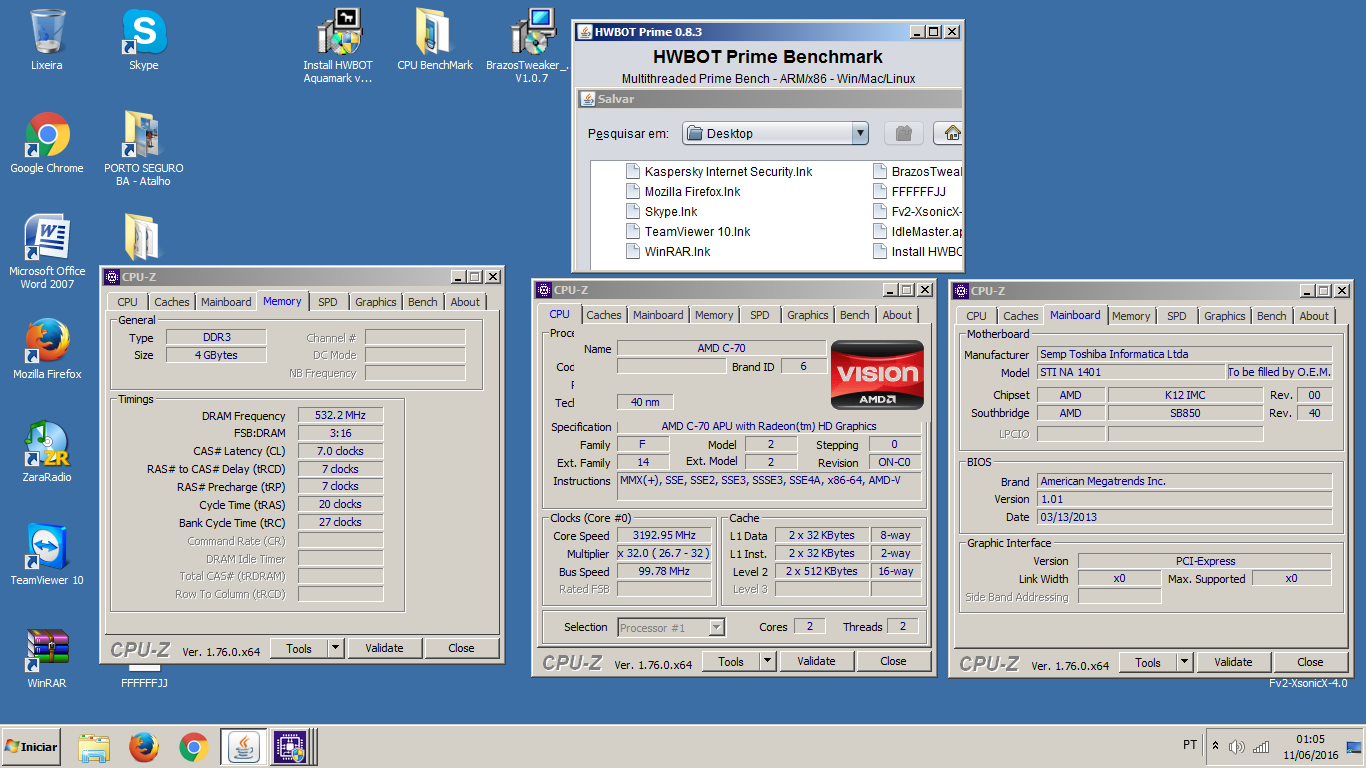Viewport: 1366px width, 768px height.
Task: Open the WinRAR desktop shortcut
Action: [47, 658]
